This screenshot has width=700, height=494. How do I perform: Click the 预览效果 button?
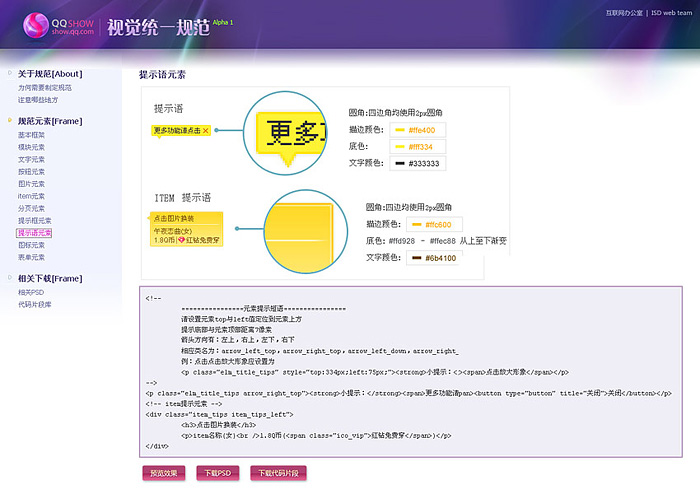[x=163, y=473]
